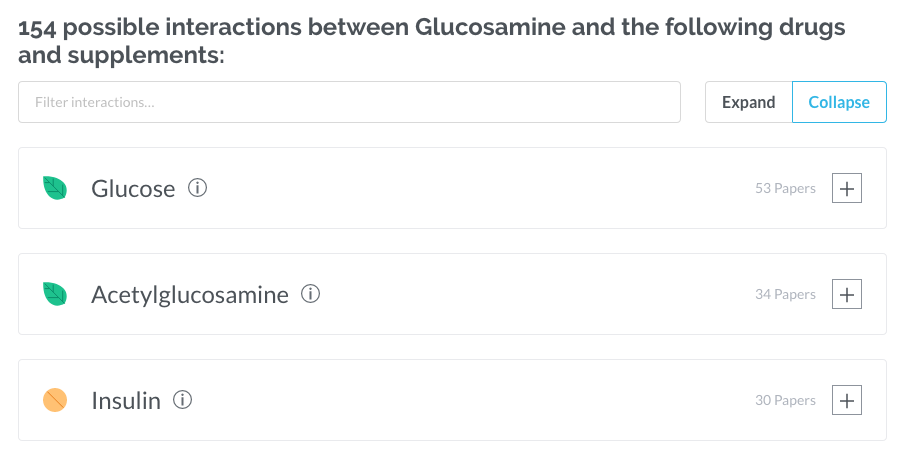Click the green leaf icon beside Acetylglucosamine
The image size is (908, 459).
click(x=55, y=294)
